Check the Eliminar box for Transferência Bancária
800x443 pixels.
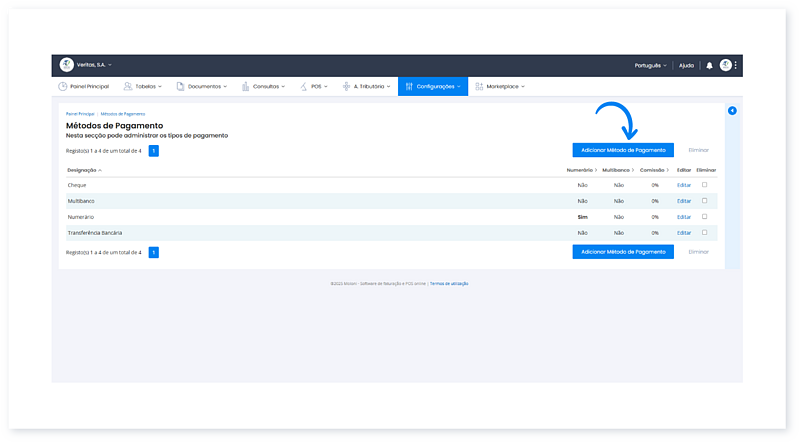tap(705, 232)
